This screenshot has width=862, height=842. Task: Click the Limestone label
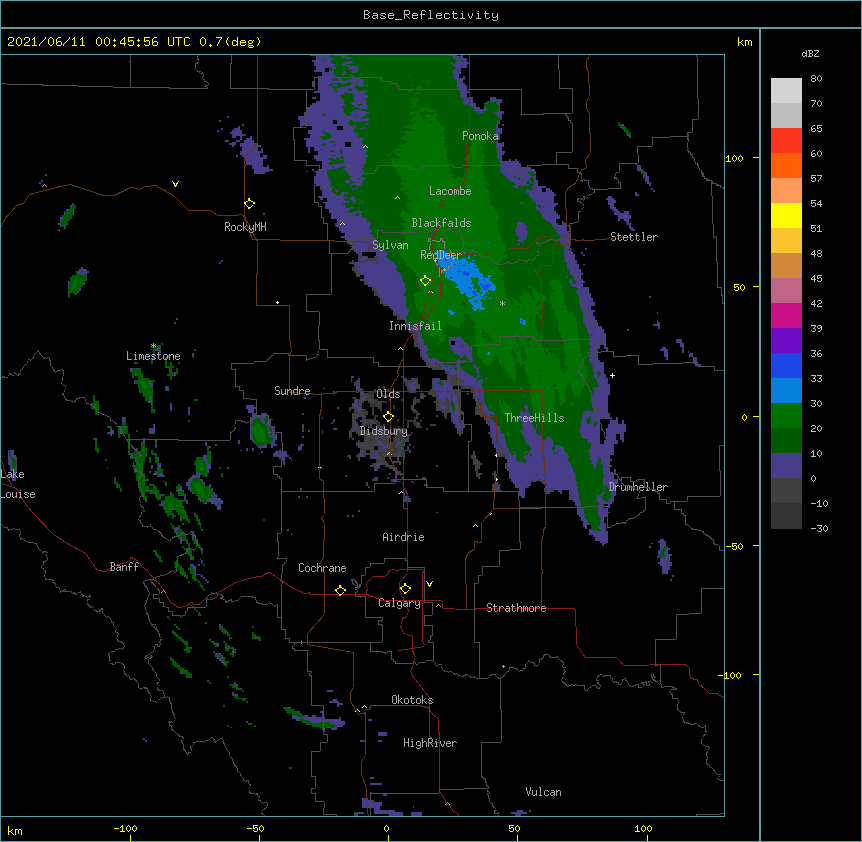(x=153, y=356)
